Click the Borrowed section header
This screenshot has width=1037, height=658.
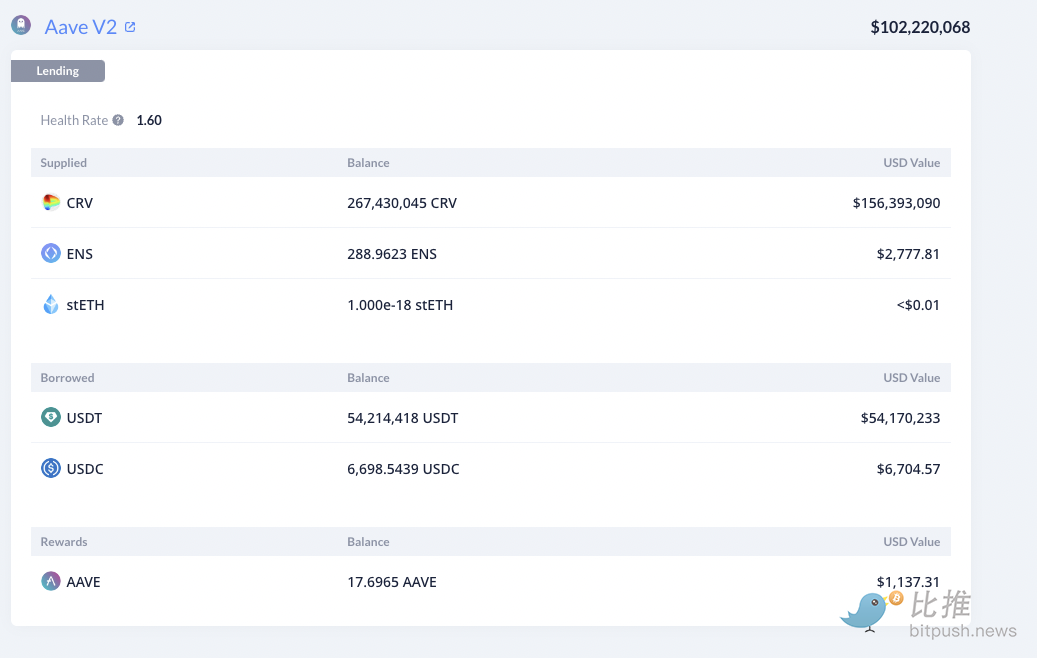pyautogui.click(x=67, y=378)
